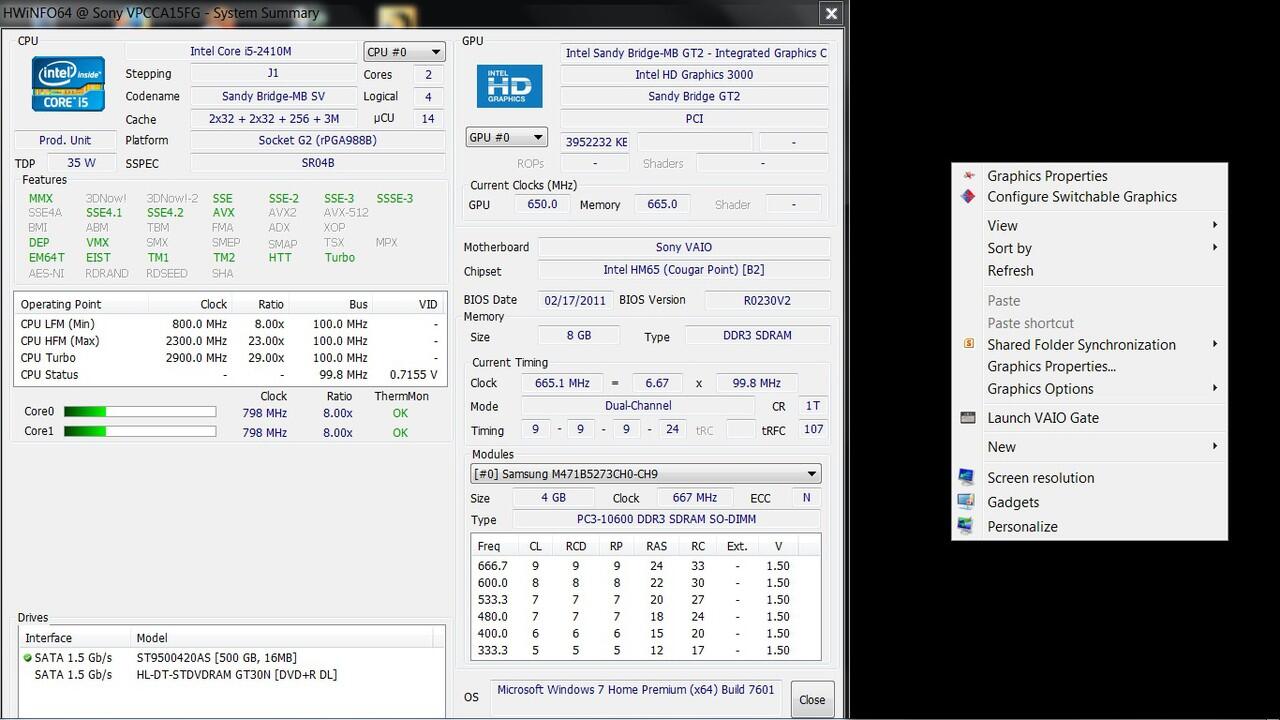Expand the View submenu arrow
The height and width of the screenshot is (720, 1280).
click(x=1215, y=225)
